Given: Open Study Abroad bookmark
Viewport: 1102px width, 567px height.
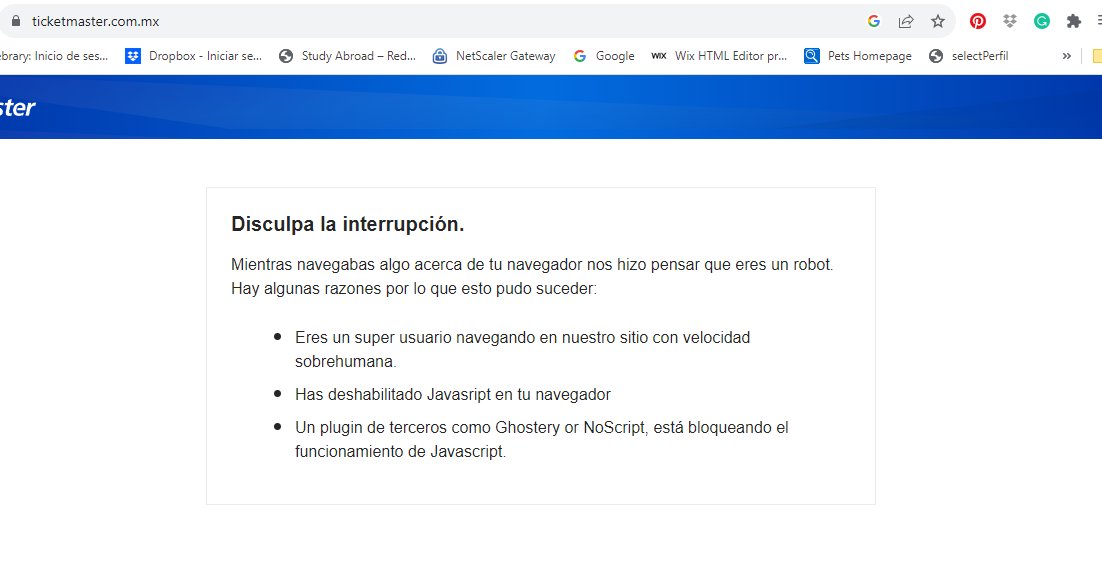Looking at the screenshot, I should coord(347,56).
